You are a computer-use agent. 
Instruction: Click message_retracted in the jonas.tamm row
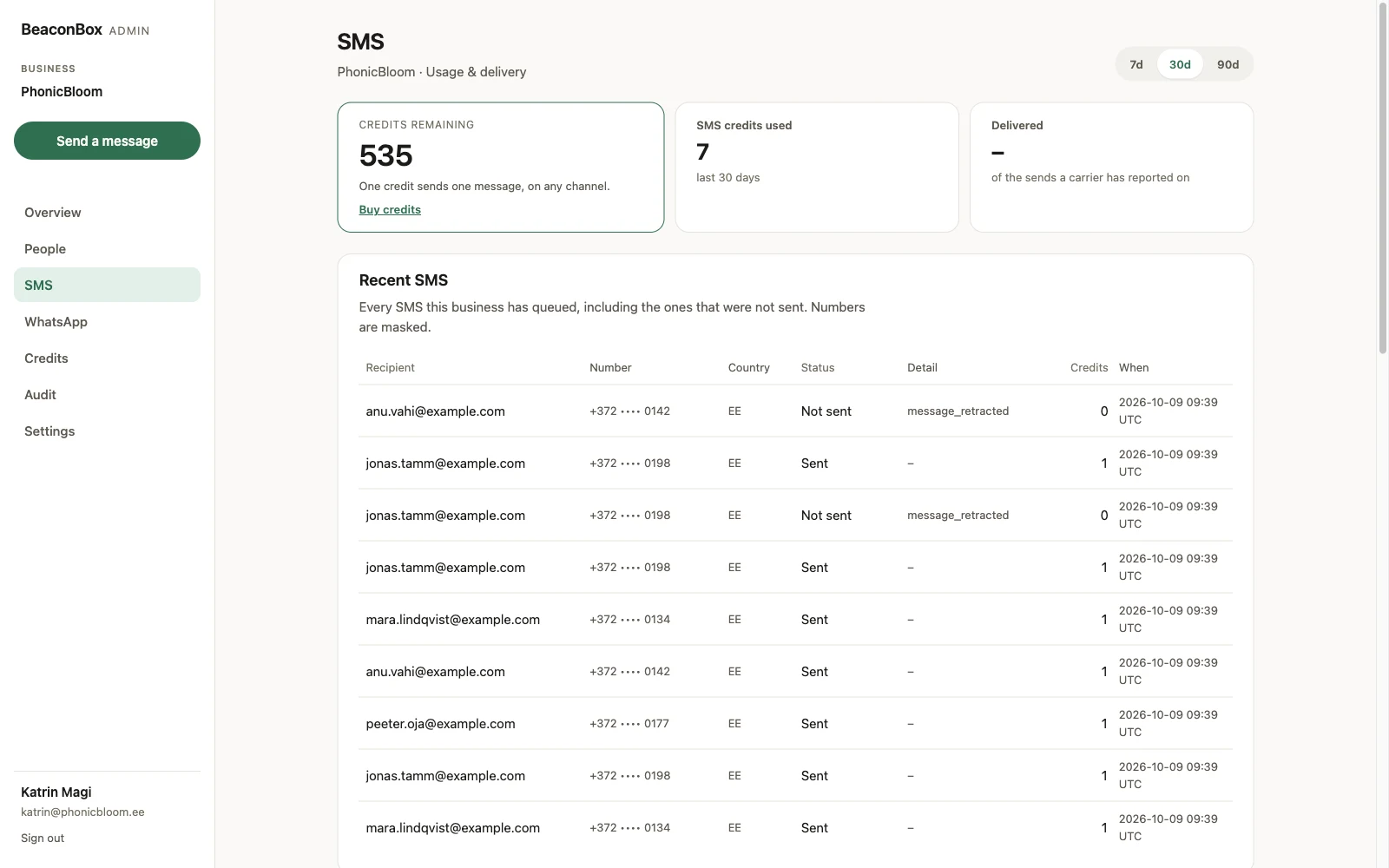click(958, 516)
